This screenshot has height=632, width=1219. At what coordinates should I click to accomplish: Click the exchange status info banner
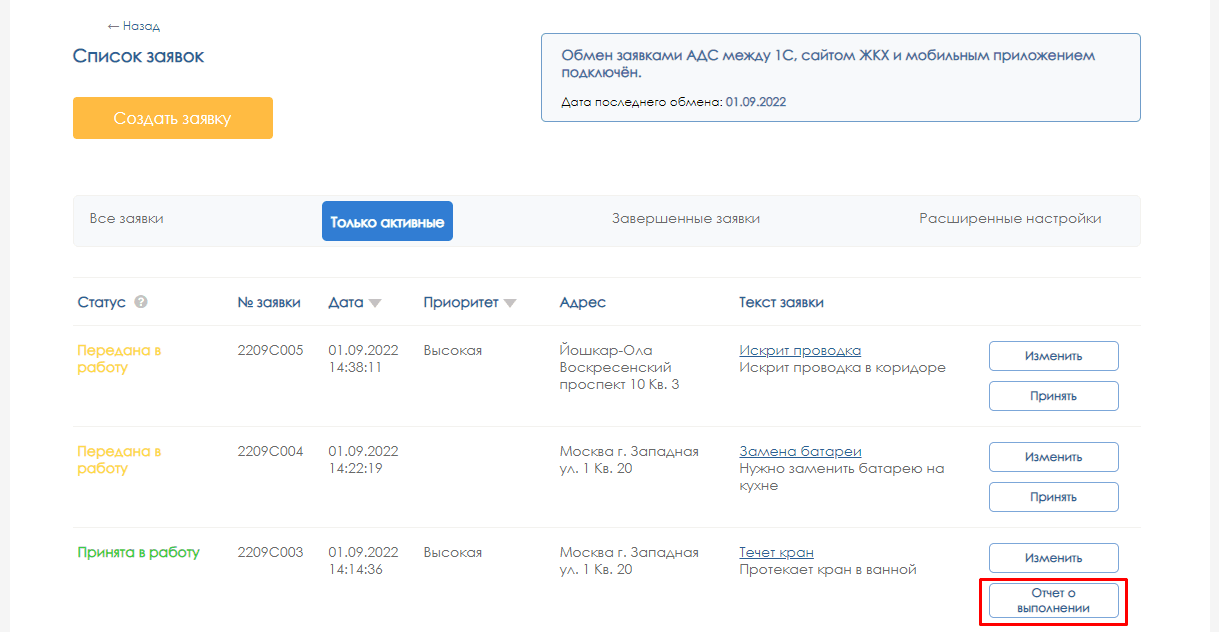click(x=840, y=78)
